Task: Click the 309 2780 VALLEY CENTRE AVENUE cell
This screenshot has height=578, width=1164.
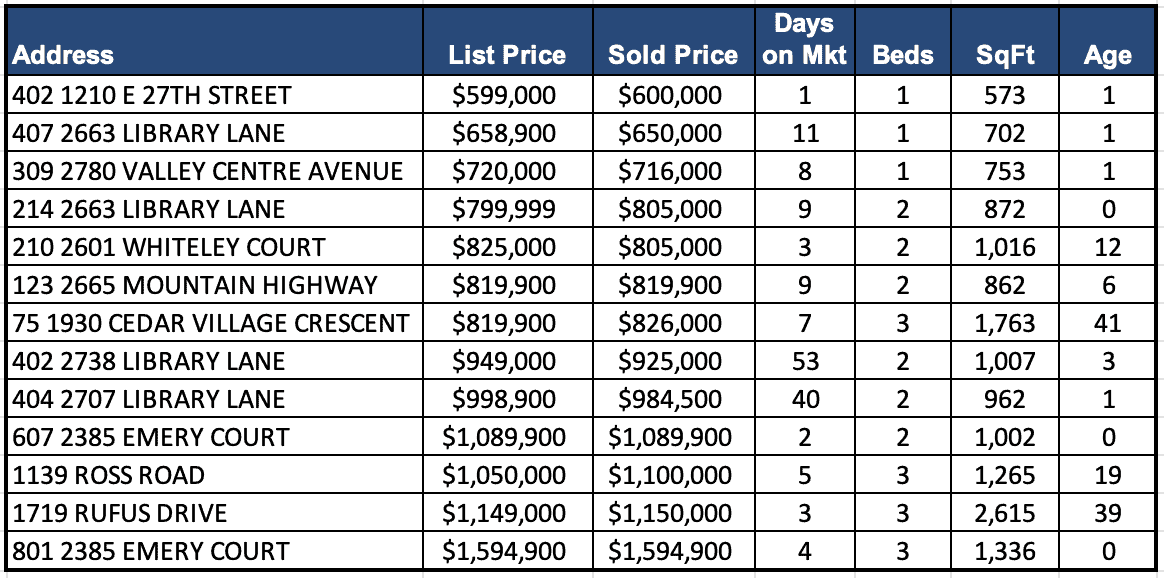Action: click(208, 171)
